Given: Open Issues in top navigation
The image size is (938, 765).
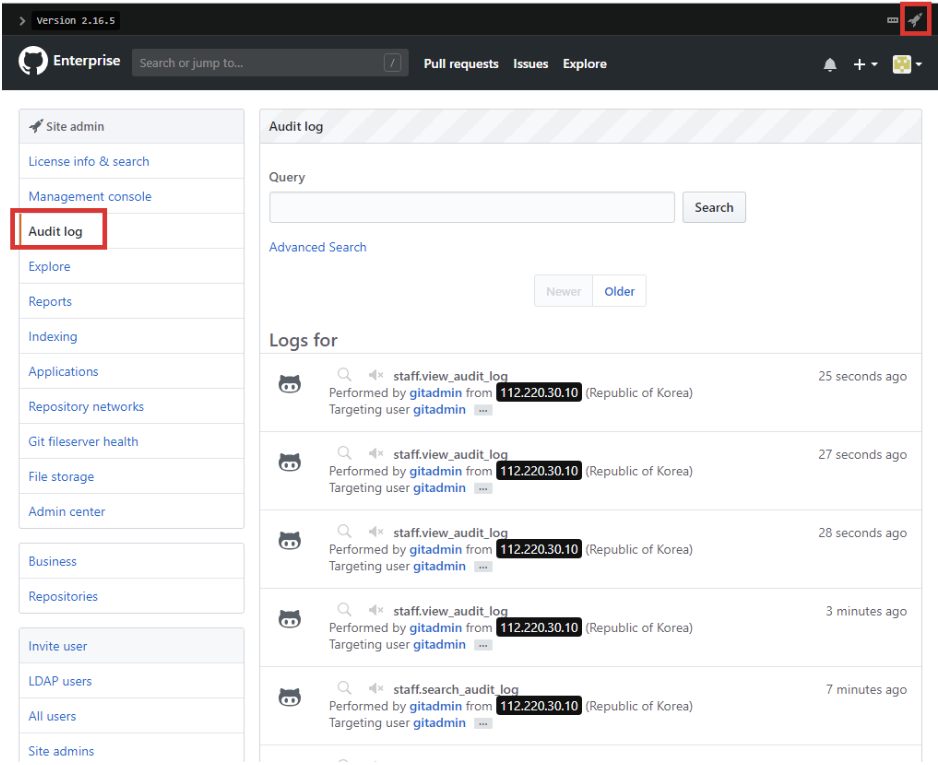Looking at the screenshot, I should click(531, 64).
